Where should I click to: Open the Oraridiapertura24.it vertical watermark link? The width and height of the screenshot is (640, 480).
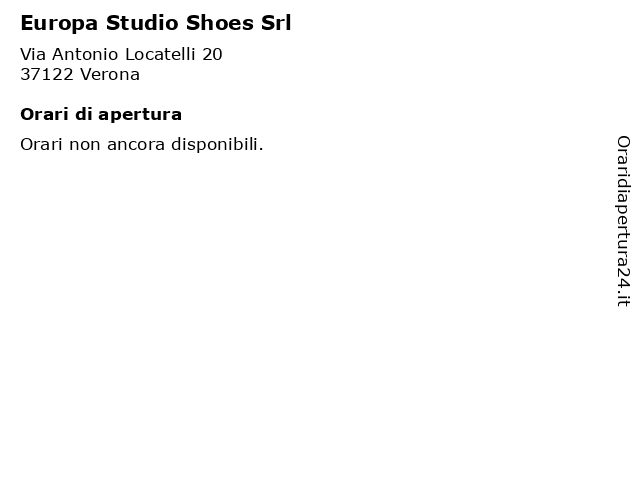click(623, 221)
